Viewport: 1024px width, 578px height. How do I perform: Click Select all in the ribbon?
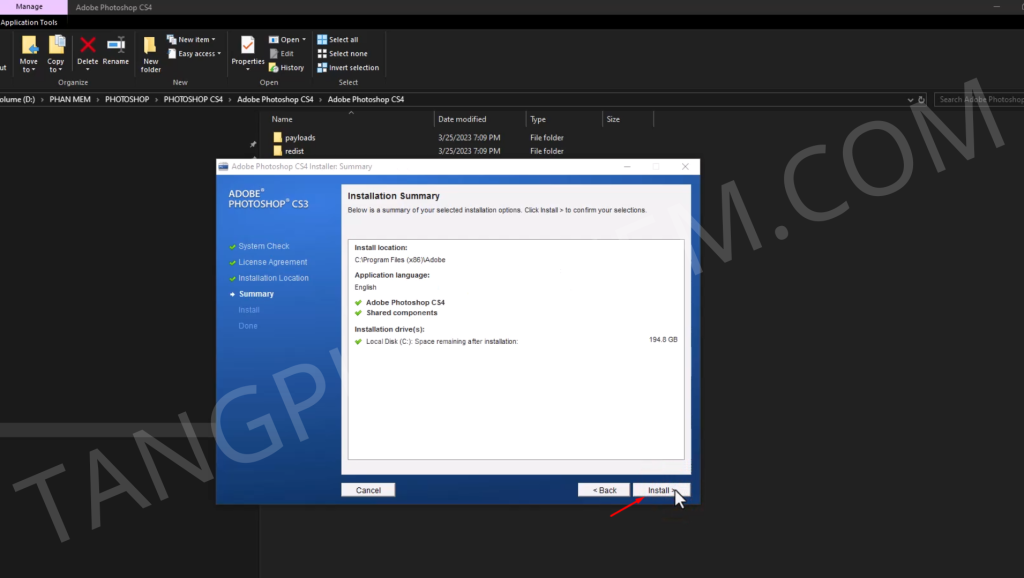point(338,40)
